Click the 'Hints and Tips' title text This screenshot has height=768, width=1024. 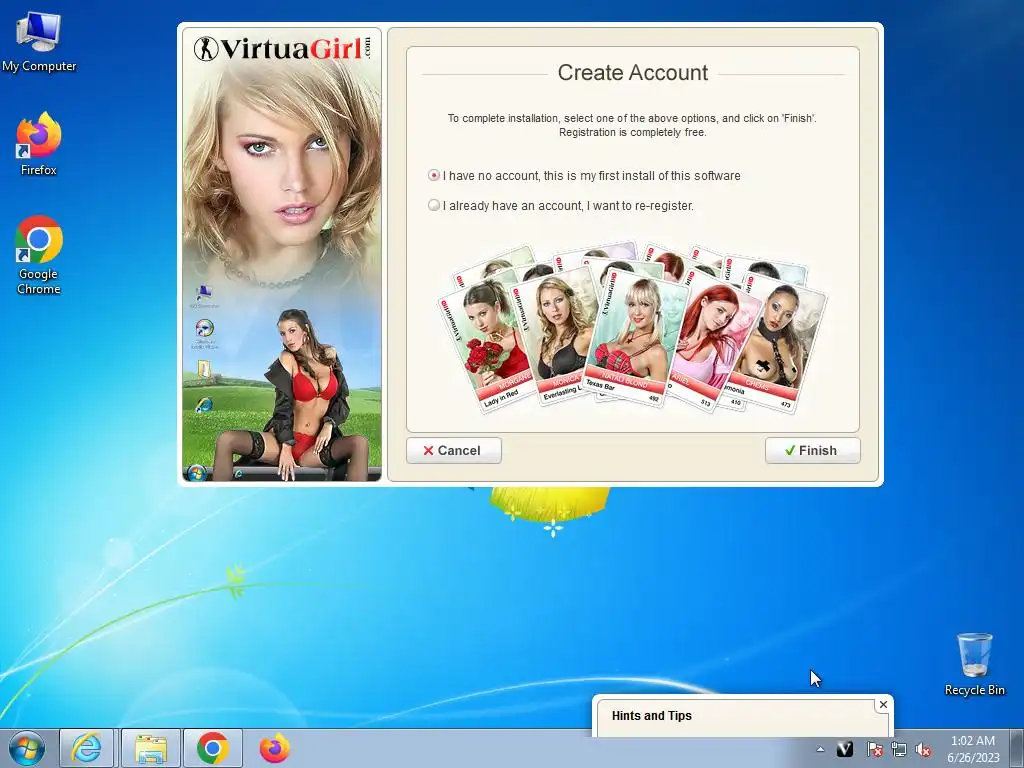(651, 716)
